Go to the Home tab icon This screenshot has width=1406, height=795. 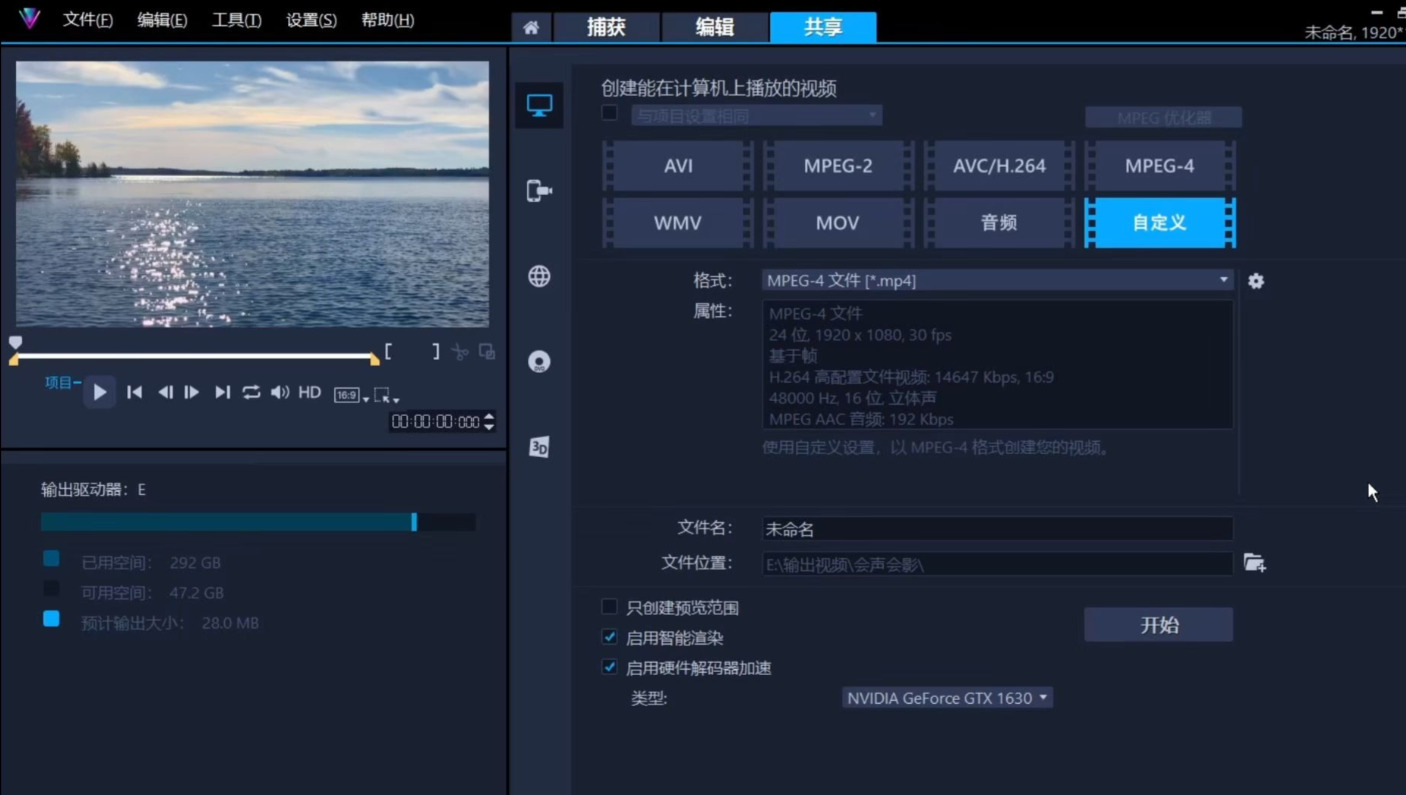coord(531,28)
